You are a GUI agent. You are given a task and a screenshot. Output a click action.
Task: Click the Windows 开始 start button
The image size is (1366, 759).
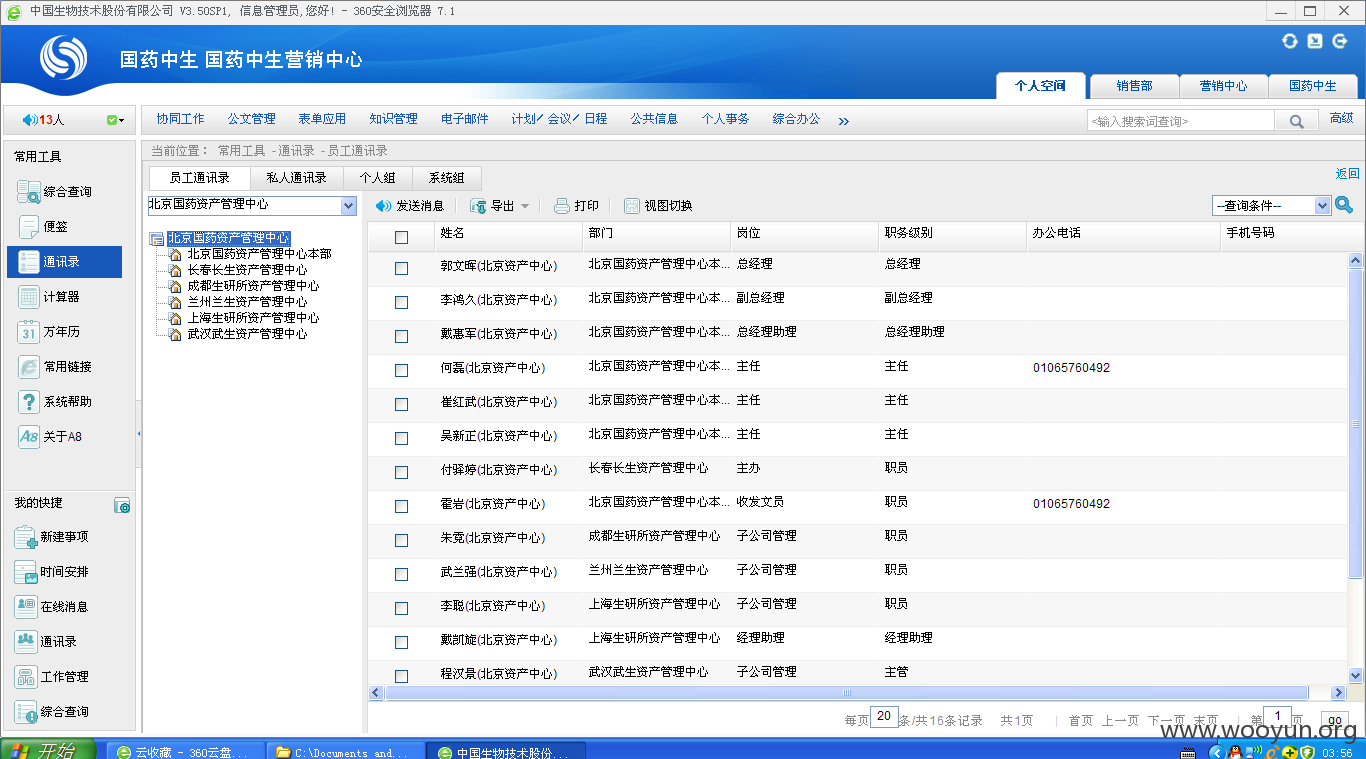(47, 751)
